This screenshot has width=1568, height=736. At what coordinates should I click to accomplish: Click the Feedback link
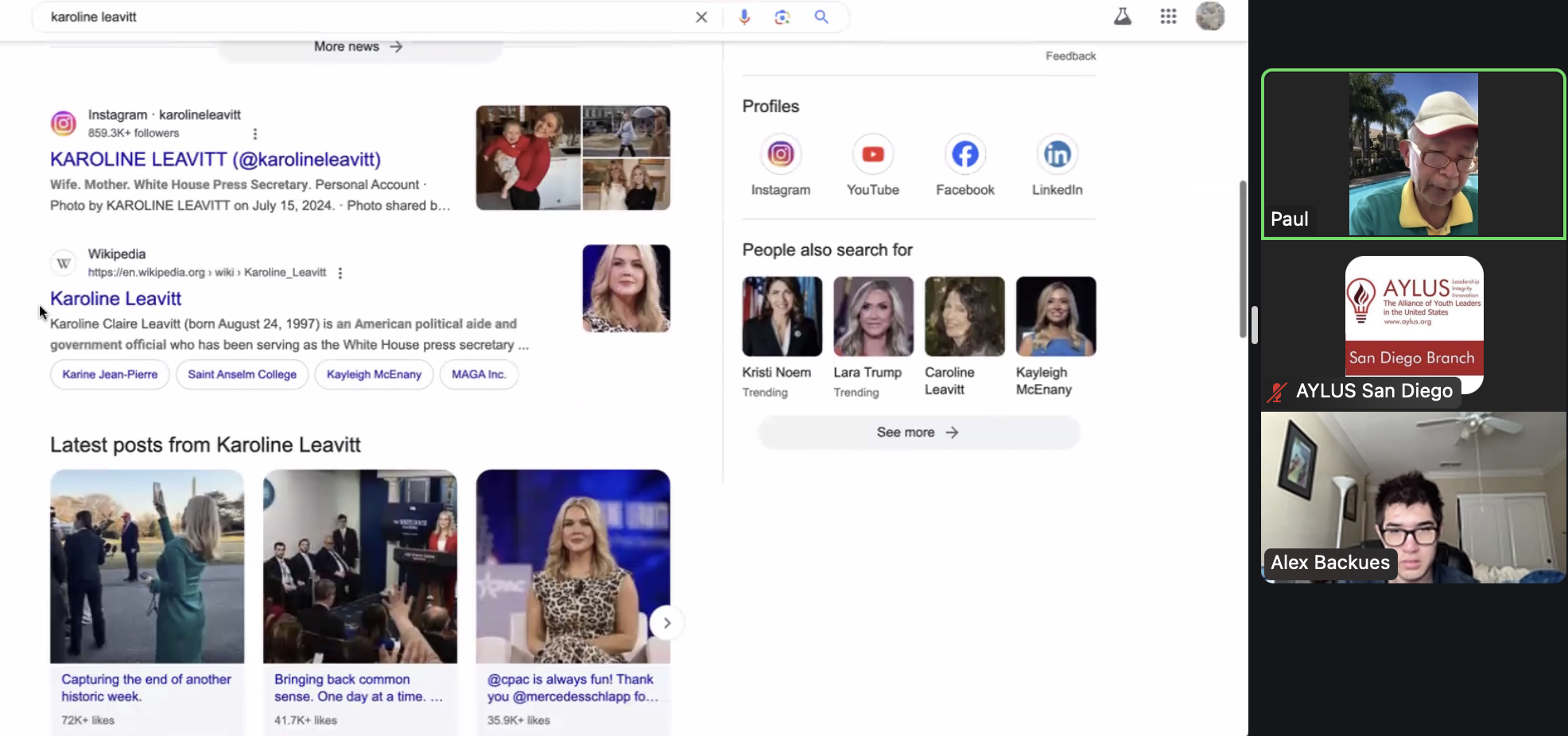click(x=1070, y=56)
